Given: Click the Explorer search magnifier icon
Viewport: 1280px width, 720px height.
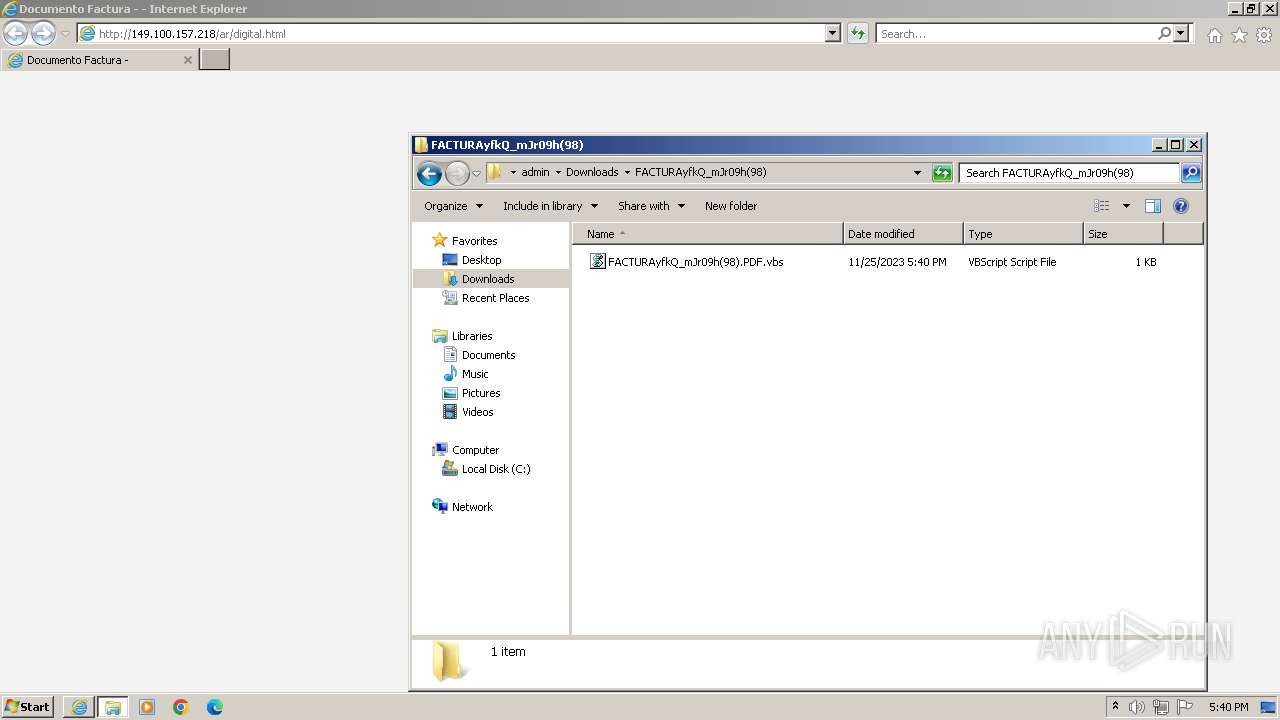Looking at the screenshot, I should [1191, 173].
